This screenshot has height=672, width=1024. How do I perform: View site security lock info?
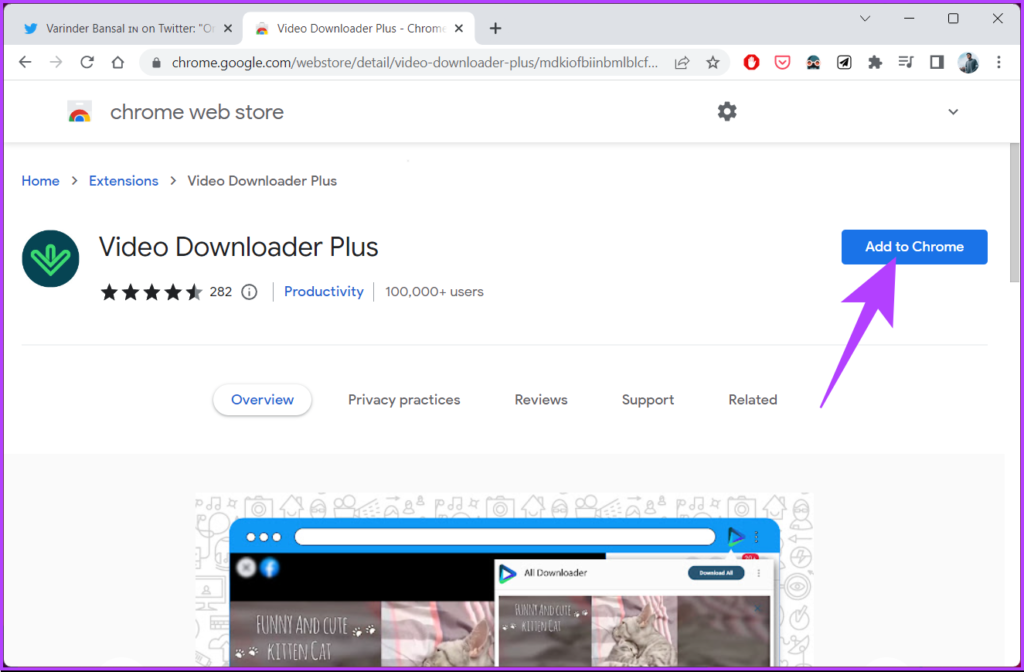pos(155,63)
